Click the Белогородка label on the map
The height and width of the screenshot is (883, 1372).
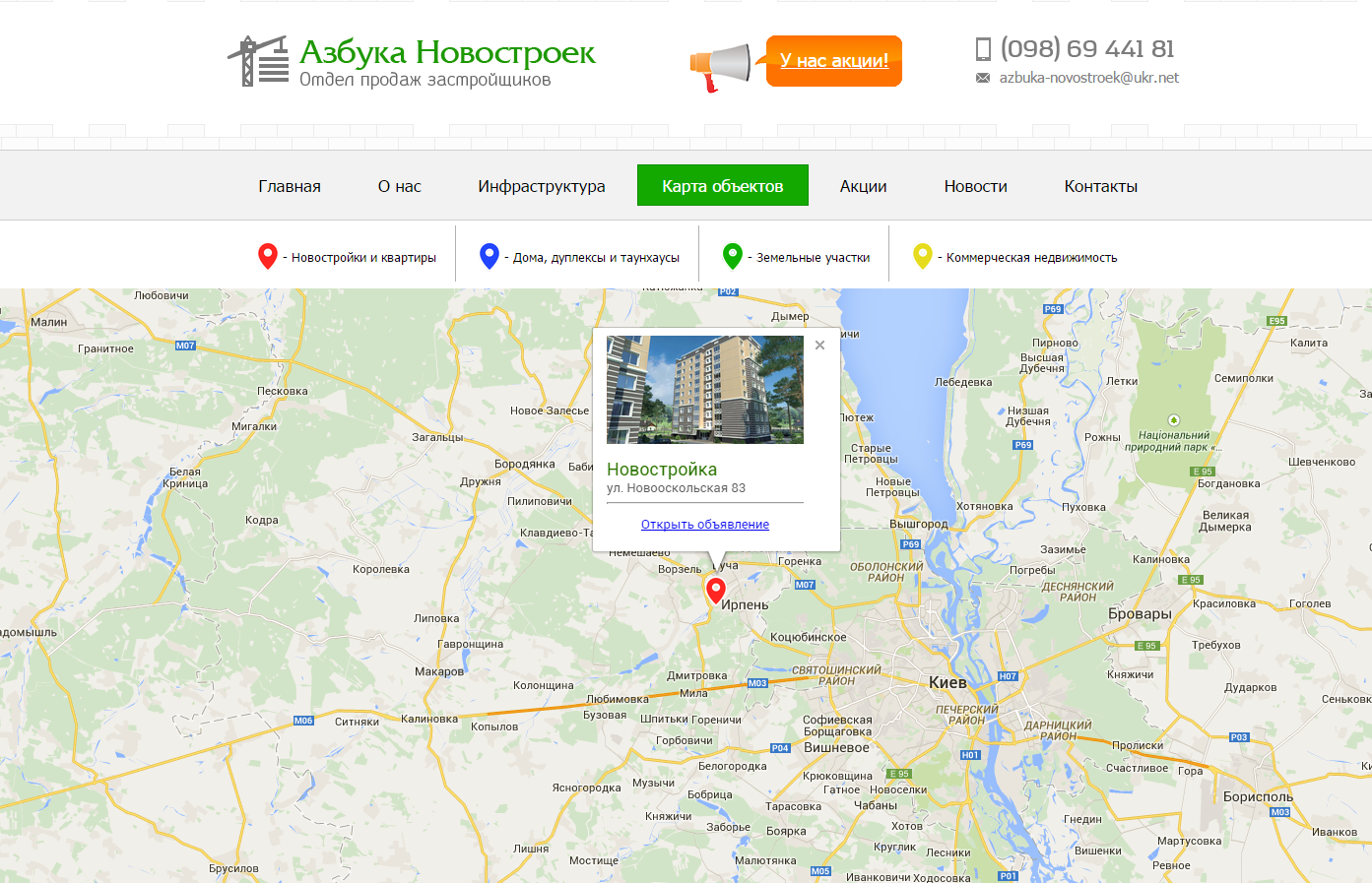[x=733, y=766]
